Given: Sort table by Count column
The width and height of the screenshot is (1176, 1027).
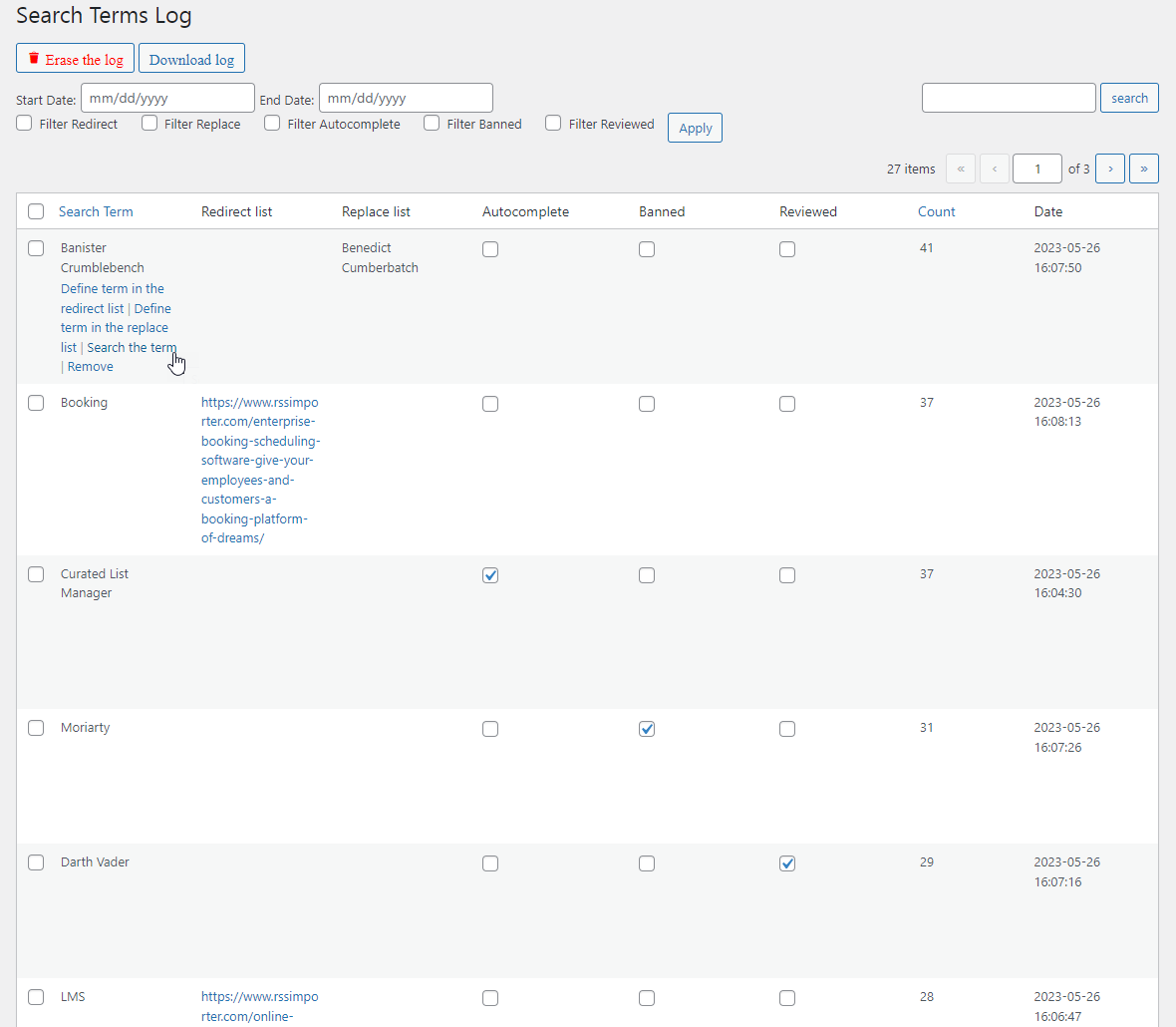Looking at the screenshot, I should coord(936,211).
